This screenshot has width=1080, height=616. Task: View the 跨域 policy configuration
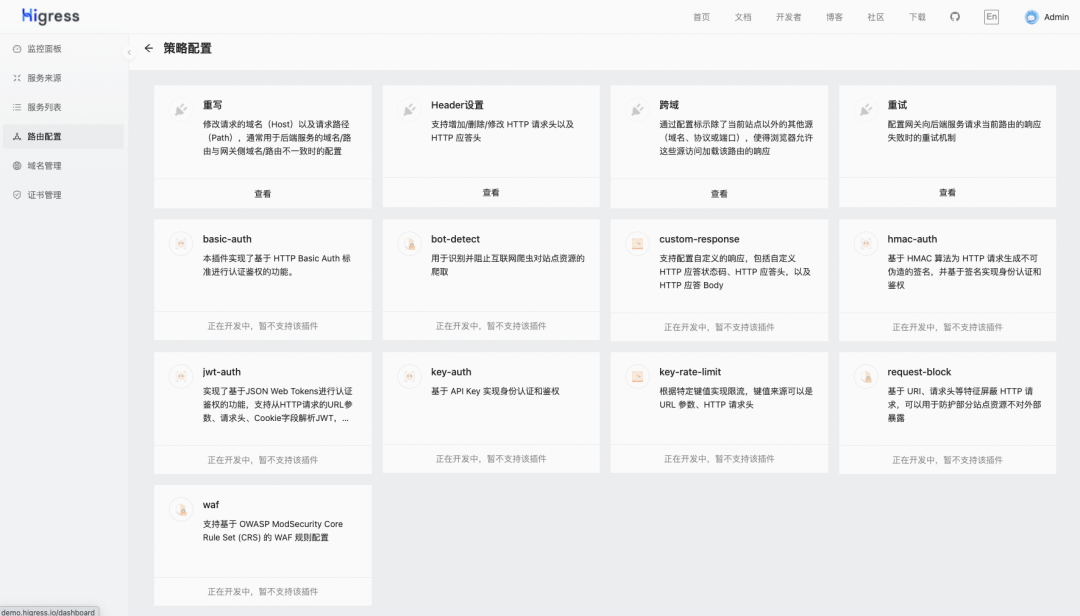pos(719,194)
